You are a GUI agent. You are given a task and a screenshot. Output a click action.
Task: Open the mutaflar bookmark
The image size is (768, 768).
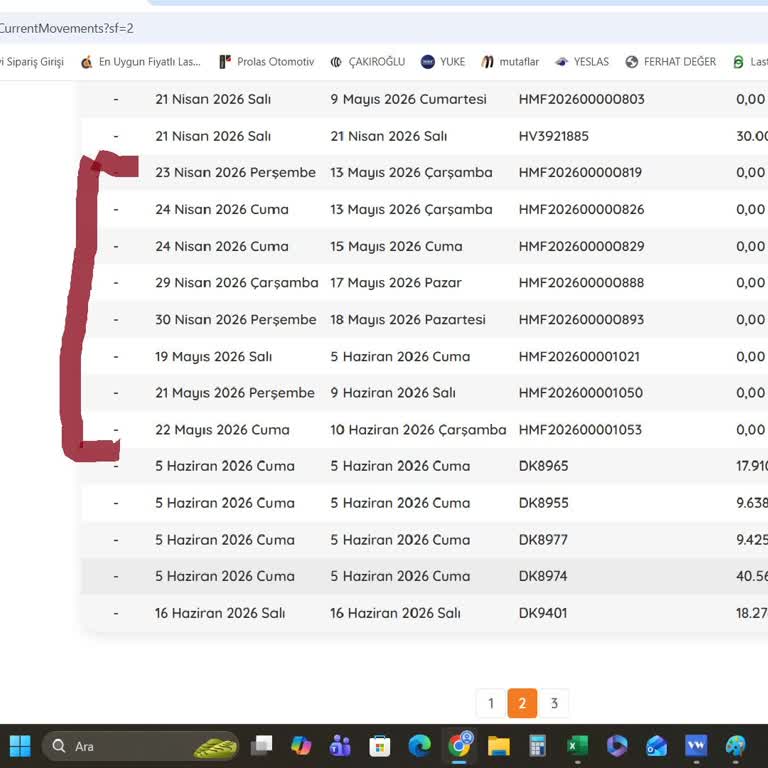click(x=510, y=62)
